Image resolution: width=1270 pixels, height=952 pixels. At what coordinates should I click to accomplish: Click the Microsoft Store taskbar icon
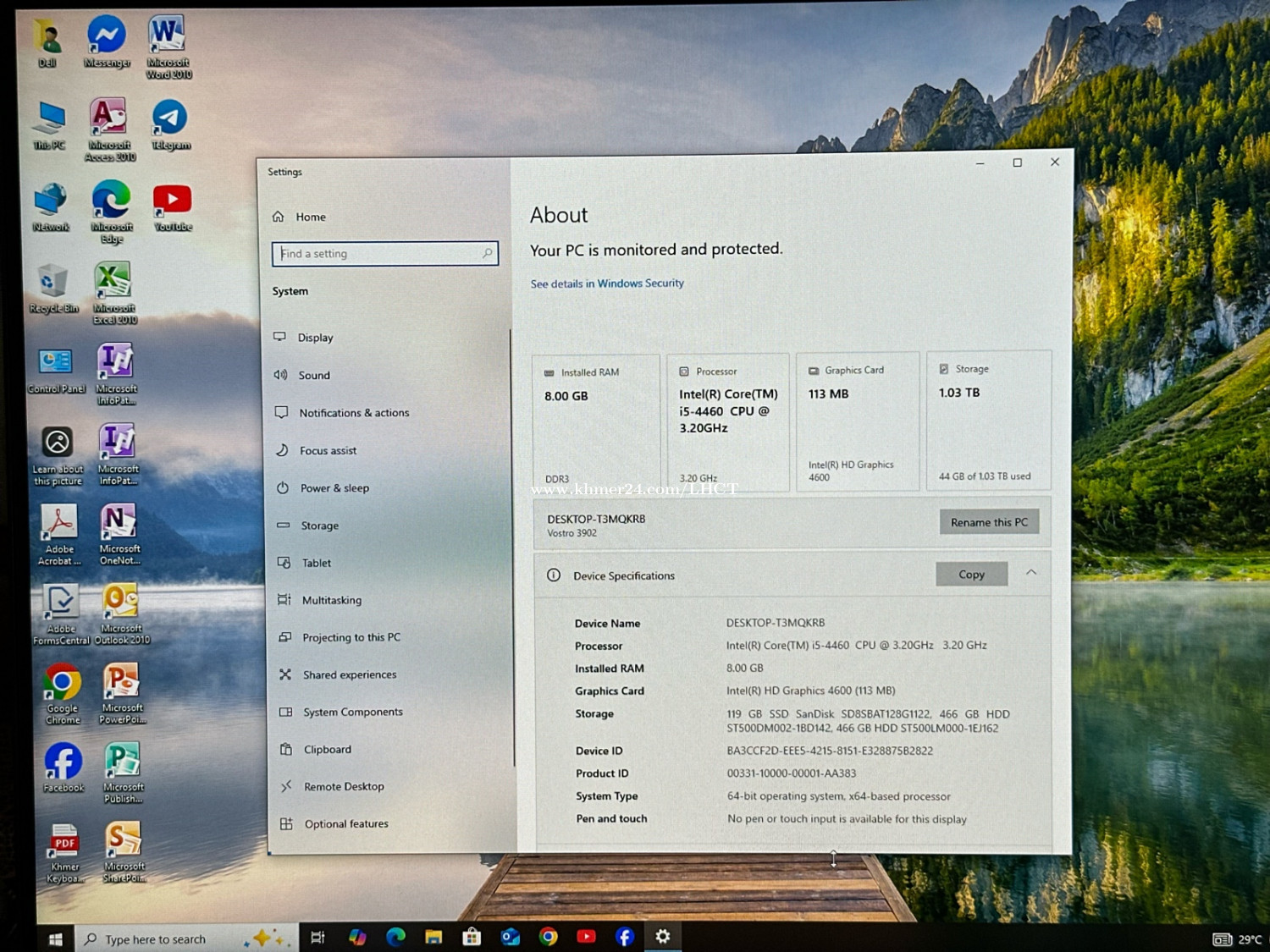(472, 937)
